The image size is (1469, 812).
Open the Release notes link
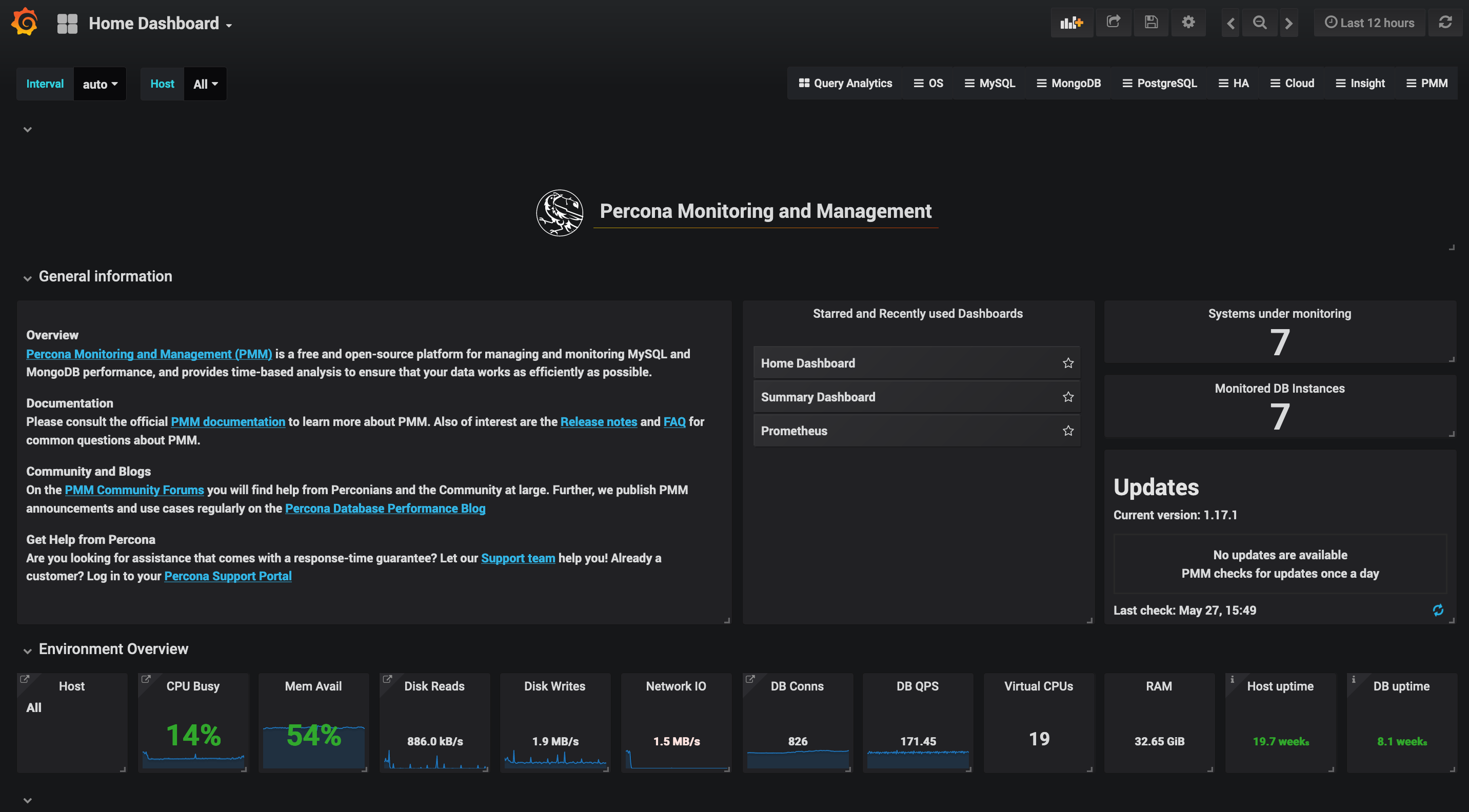pos(599,422)
